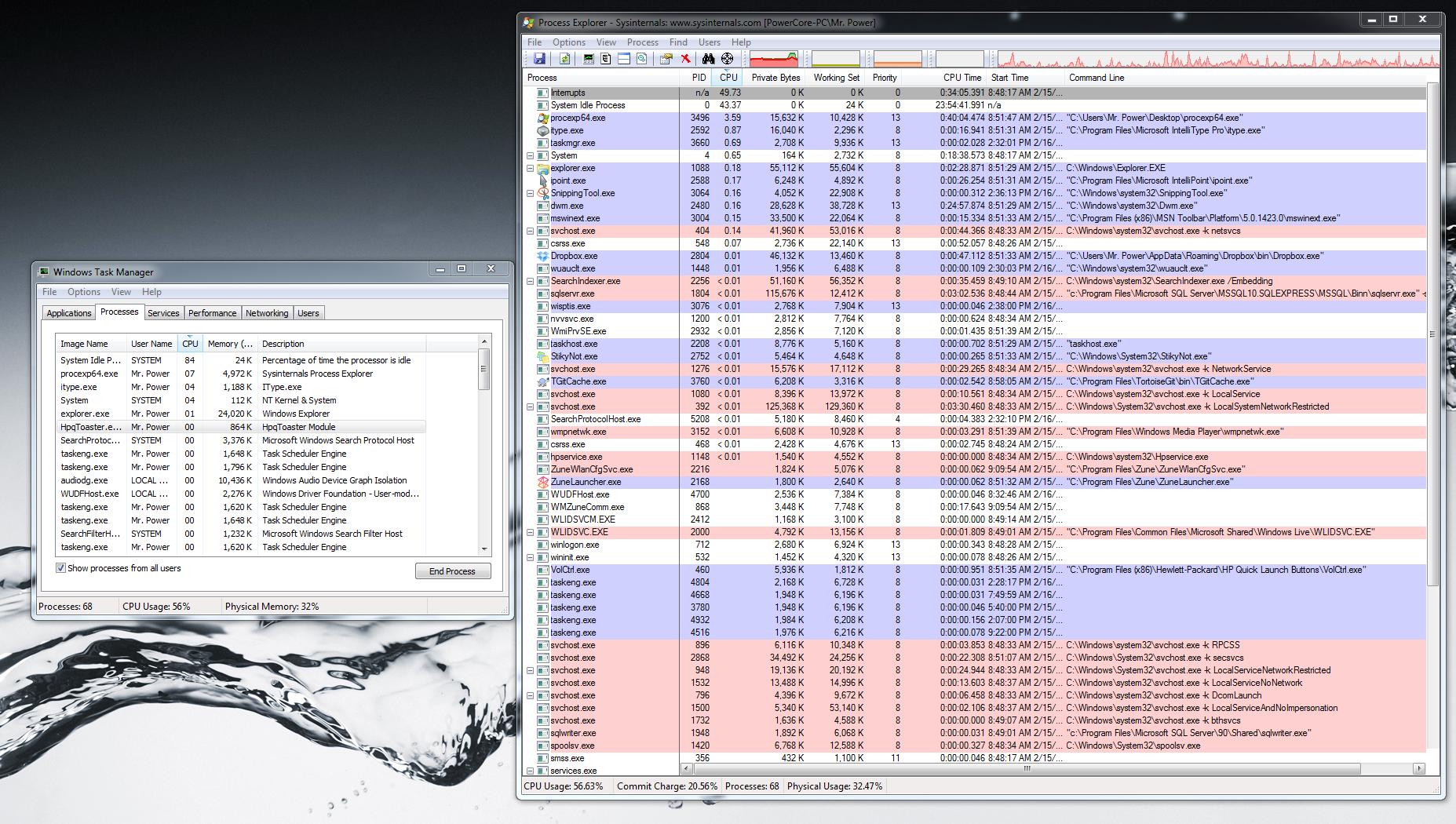Select the Interrupts row in Process Explorer

[974, 93]
